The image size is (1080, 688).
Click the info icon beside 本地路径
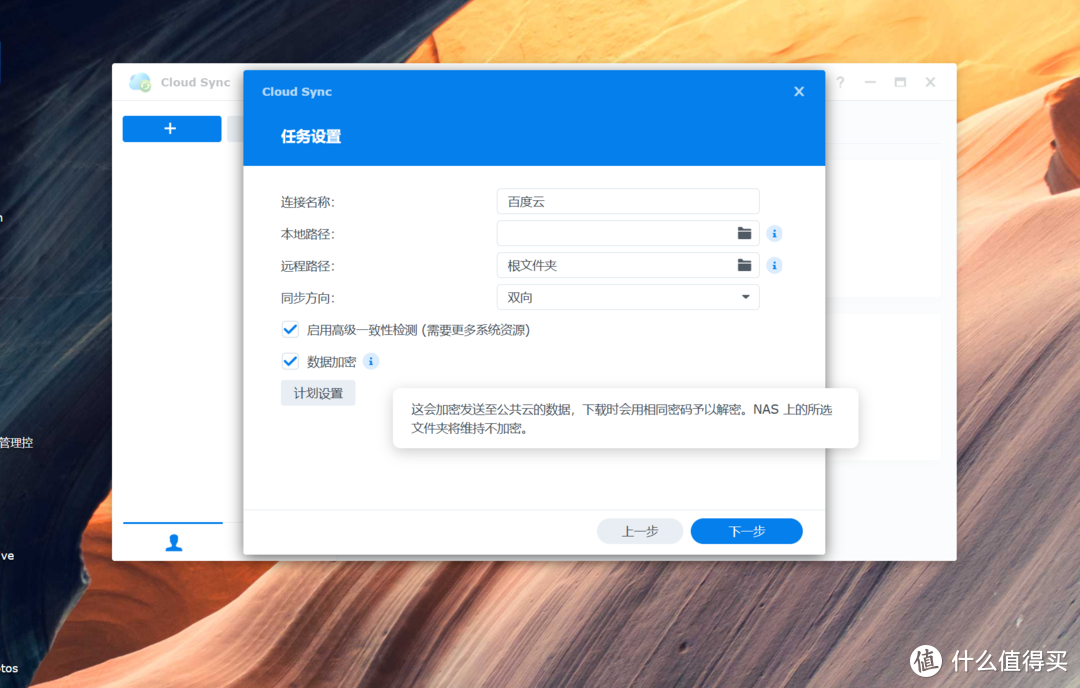point(774,233)
